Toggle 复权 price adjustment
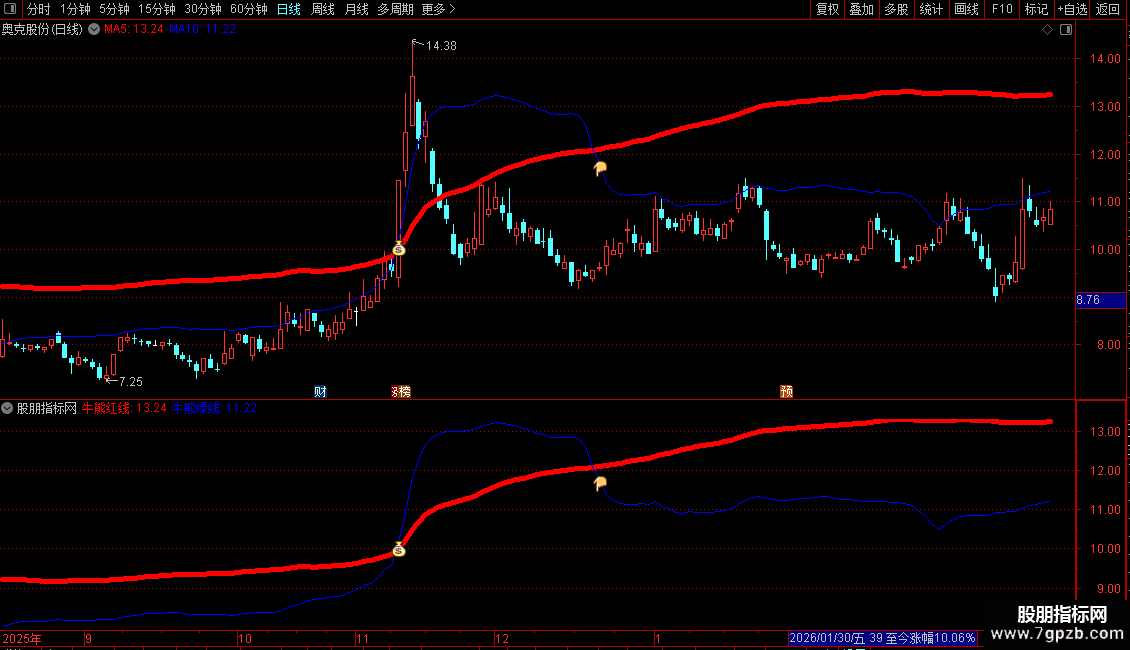Image resolution: width=1130 pixels, height=650 pixels. click(x=827, y=9)
